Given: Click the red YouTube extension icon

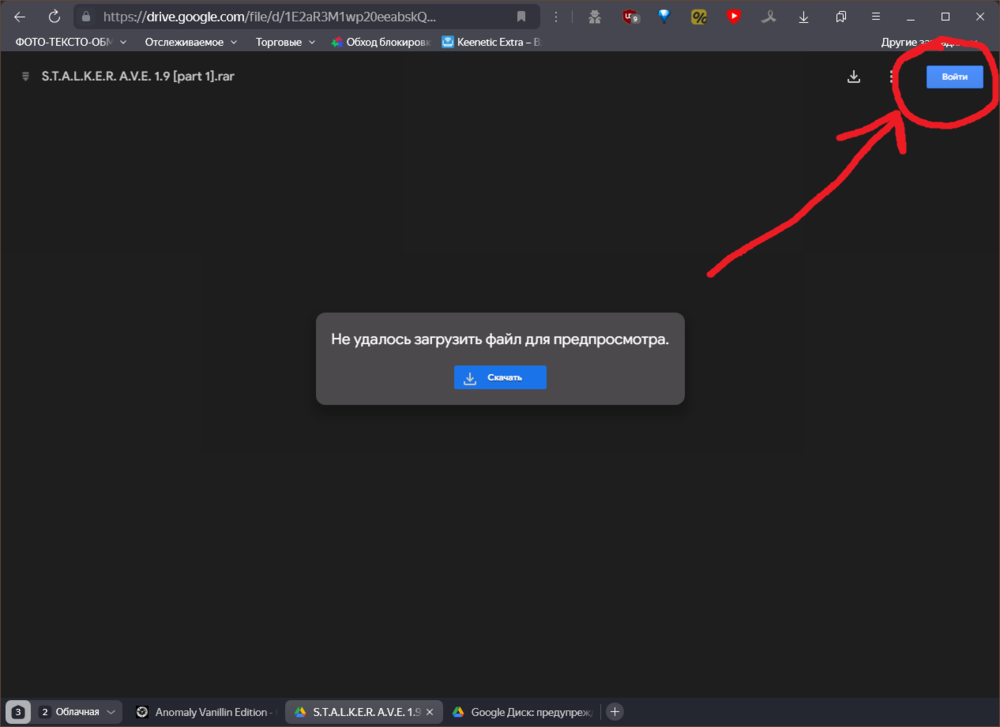Looking at the screenshot, I should pos(734,17).
